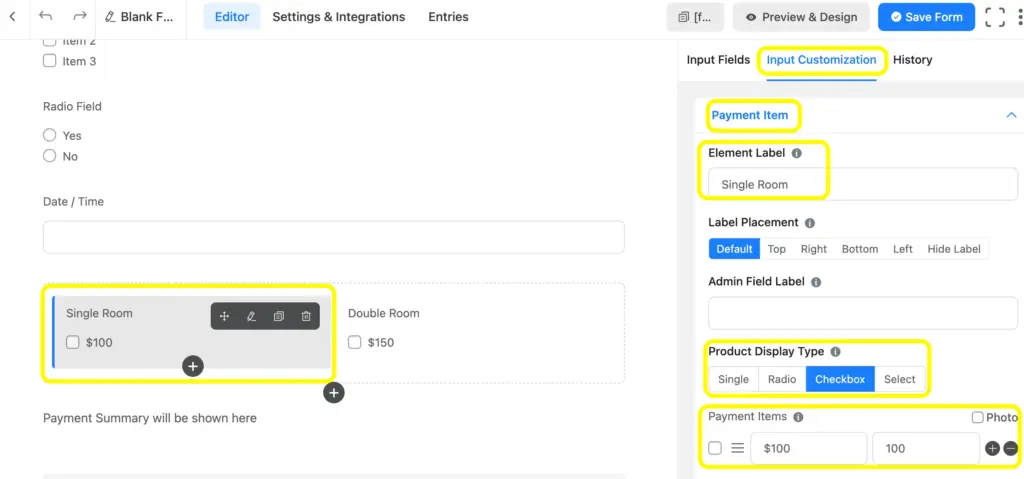This screenshot has height=479, width=1024.
Task: Move the Single Room field icon
Action: point(224,316)
